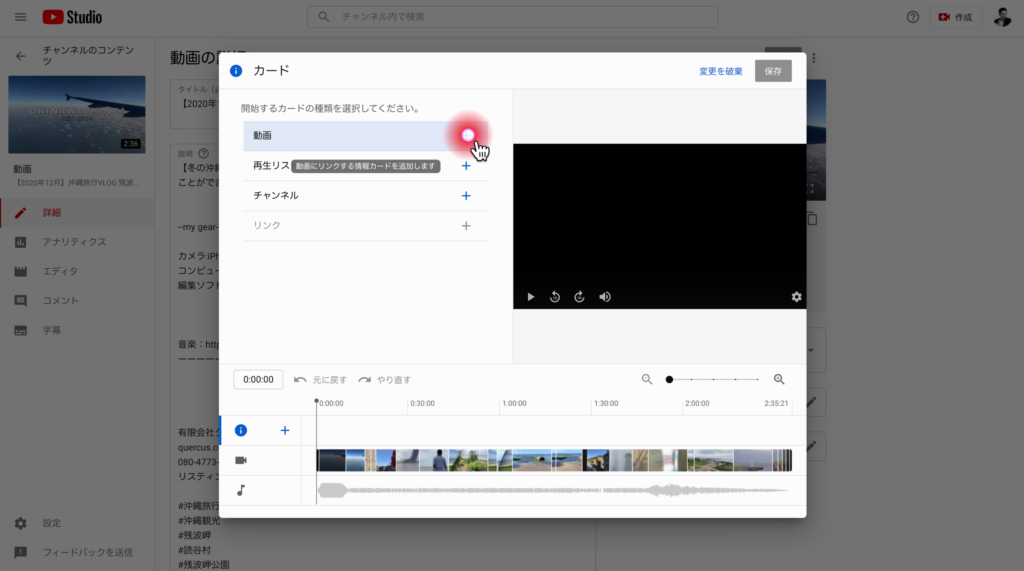Click the blue info icon beside カード title
The image size is (1024, 571).
236,71
